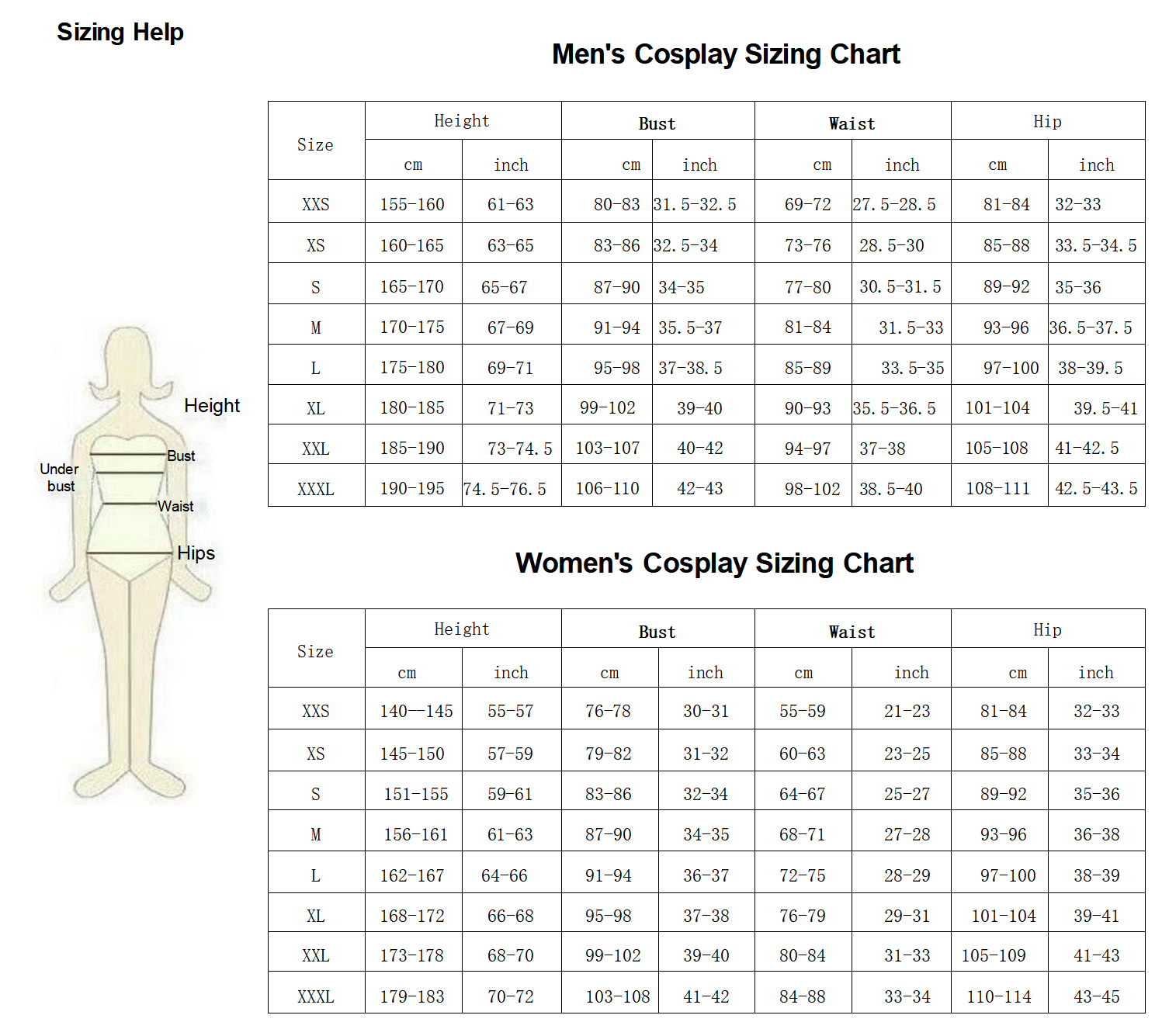Image resolution: width=1169 pixels, height=1036 pixels.
Task: Click women's height cell 140--145
Action: [x=416, y=711]
